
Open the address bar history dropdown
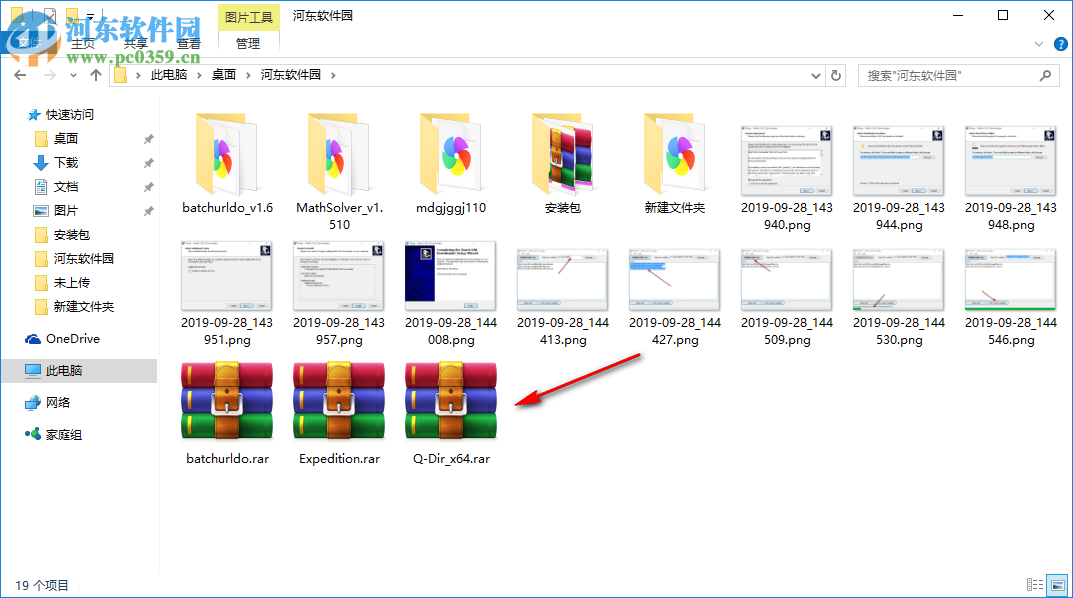815,74
